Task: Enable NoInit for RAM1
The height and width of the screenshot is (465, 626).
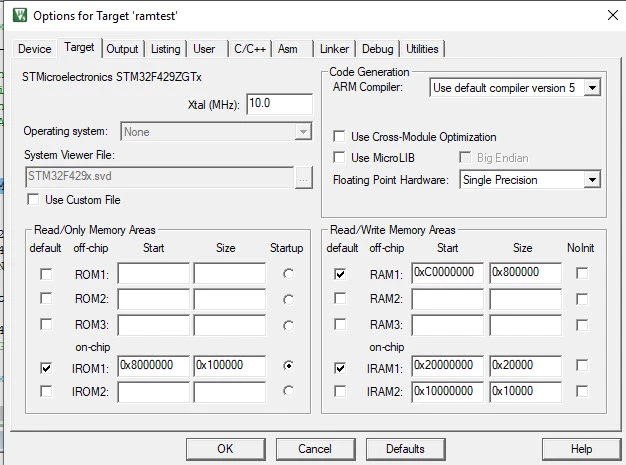Action: tap(582, 273)
